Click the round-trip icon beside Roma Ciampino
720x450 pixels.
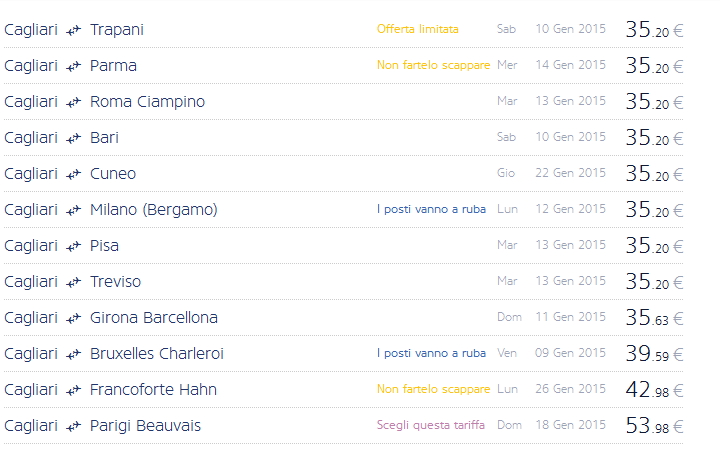tap(74, 102)
